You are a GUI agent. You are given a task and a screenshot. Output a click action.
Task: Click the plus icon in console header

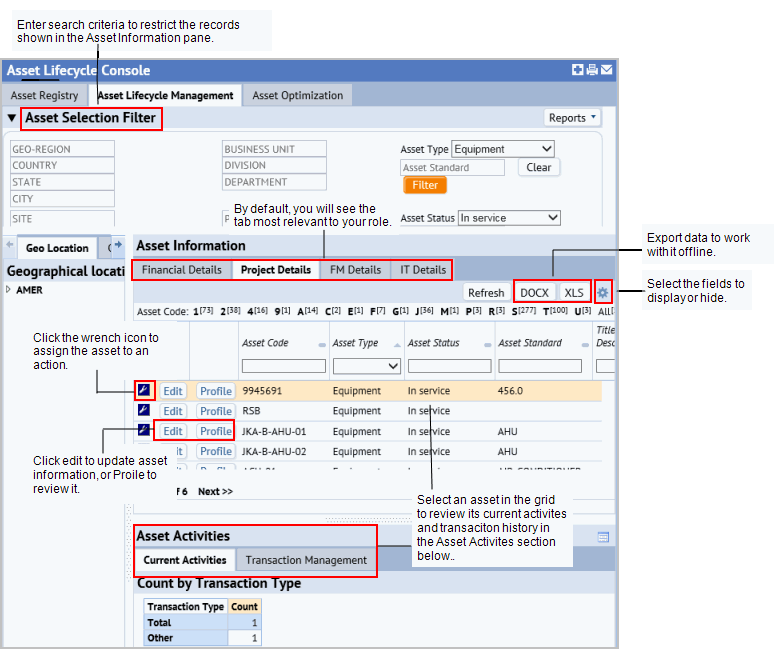point(578,70)
